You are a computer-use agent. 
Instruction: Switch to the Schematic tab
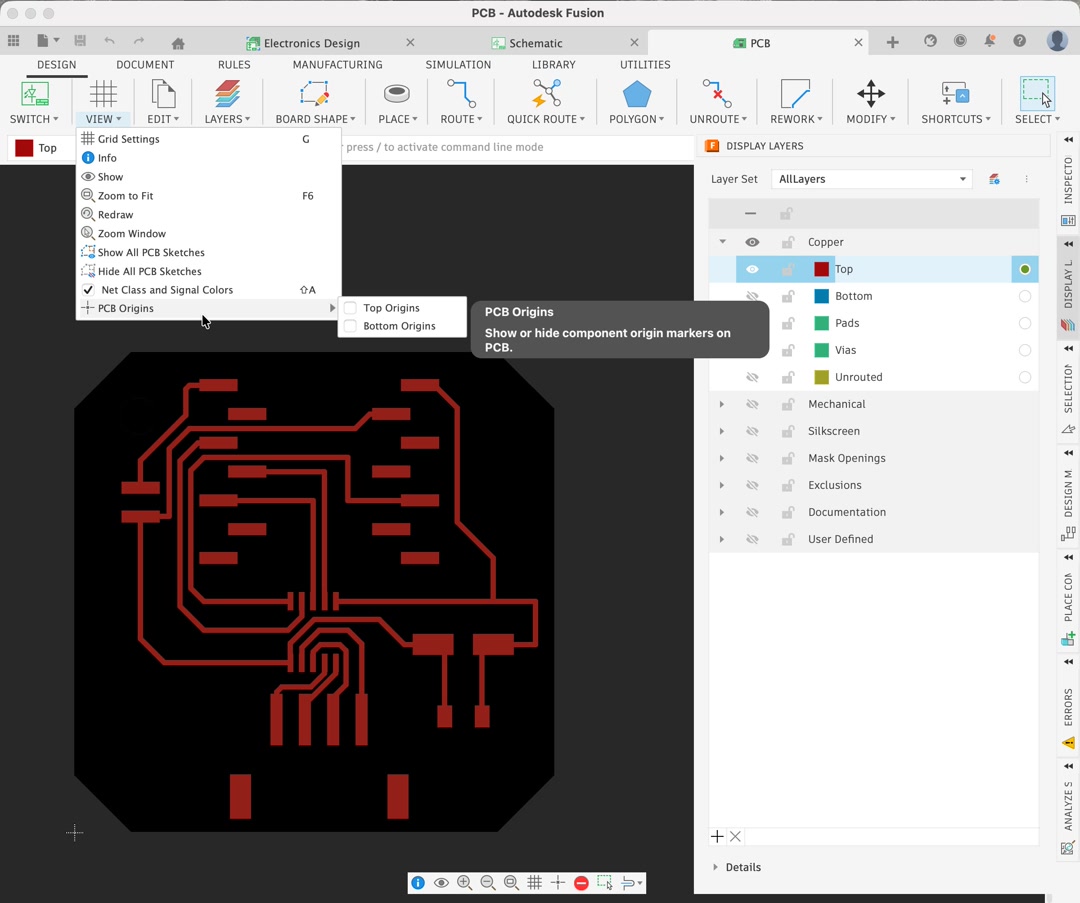536,43
